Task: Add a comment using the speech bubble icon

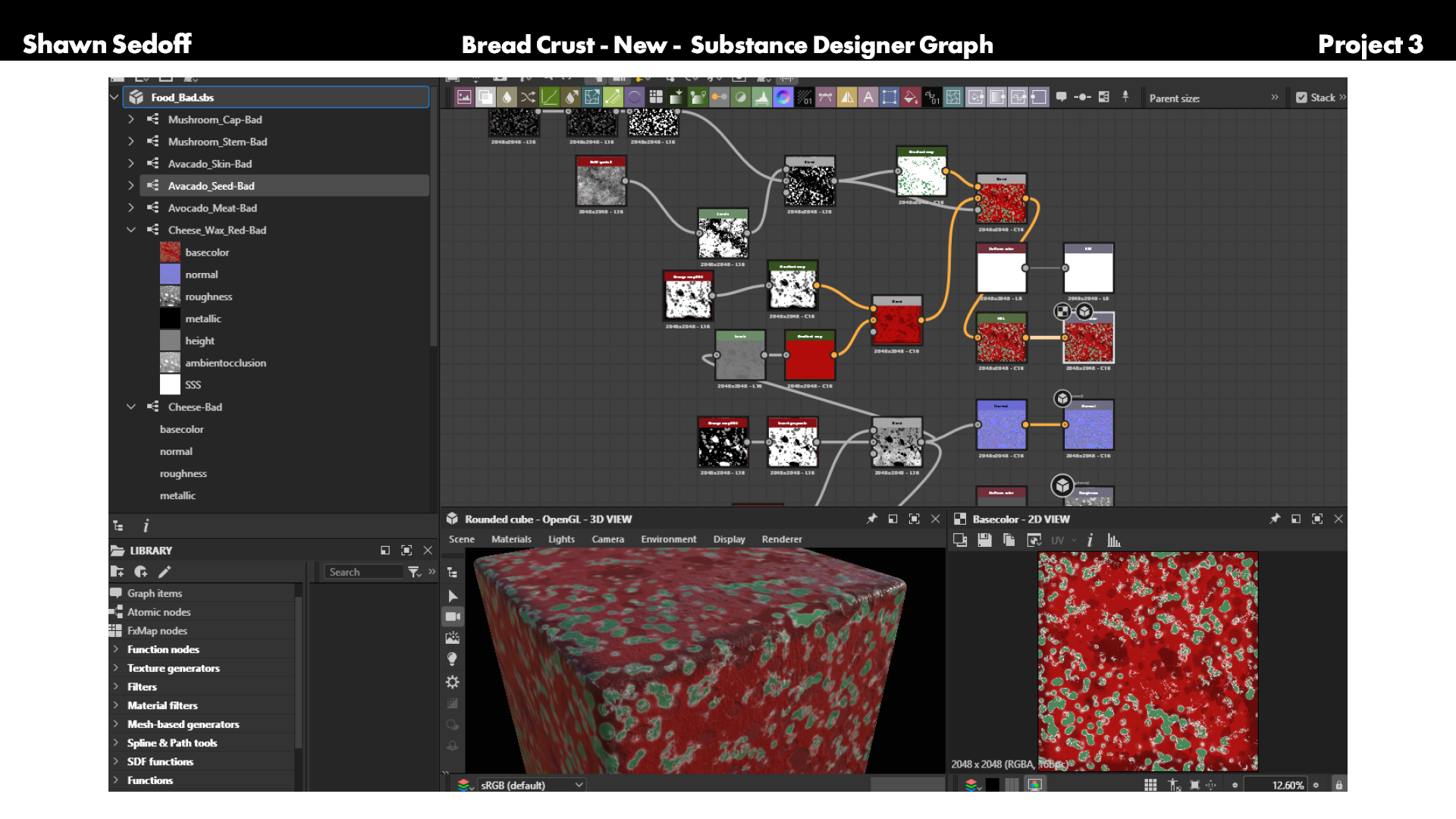Action: click(1061, 97)
